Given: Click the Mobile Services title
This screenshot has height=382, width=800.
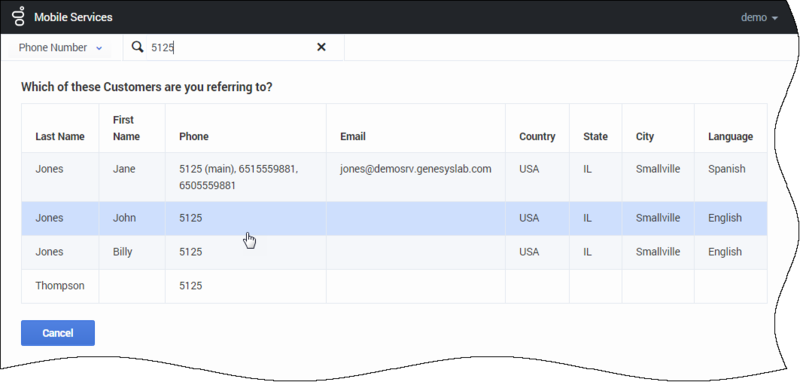Looking at the screenshot, I should [x=73, y=17].
